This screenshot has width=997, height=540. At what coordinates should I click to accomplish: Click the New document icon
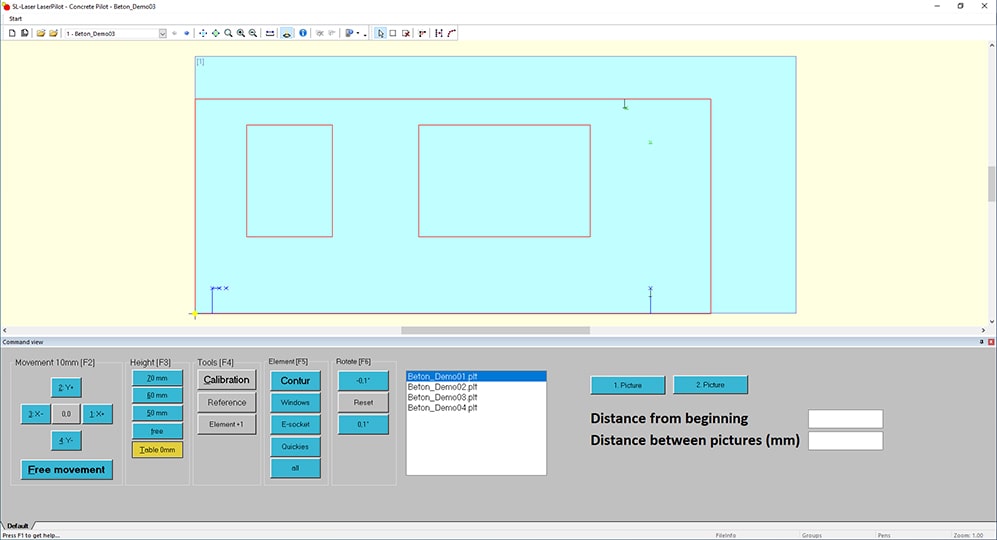[x=12, y=33]
